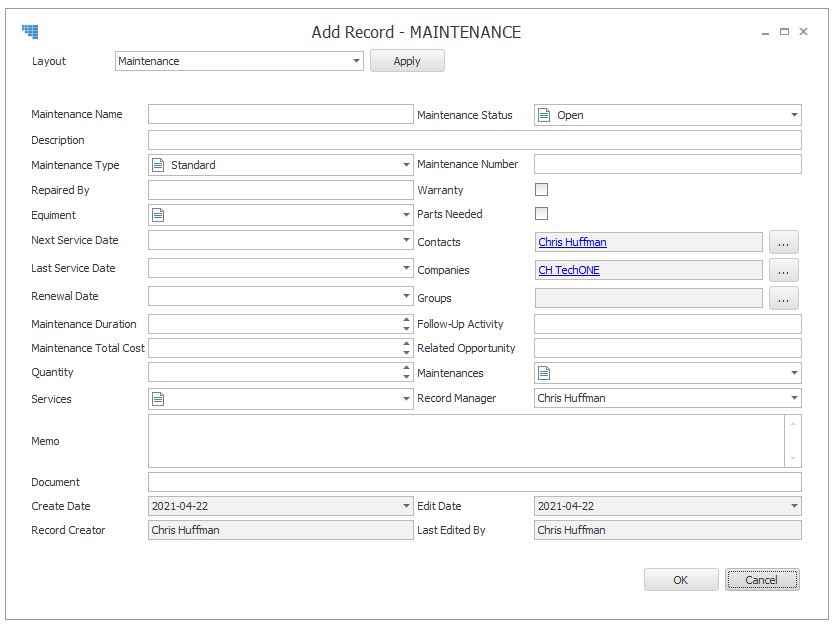Enable the Warranty checkbox
839x630 pixels.
(542, 189)
